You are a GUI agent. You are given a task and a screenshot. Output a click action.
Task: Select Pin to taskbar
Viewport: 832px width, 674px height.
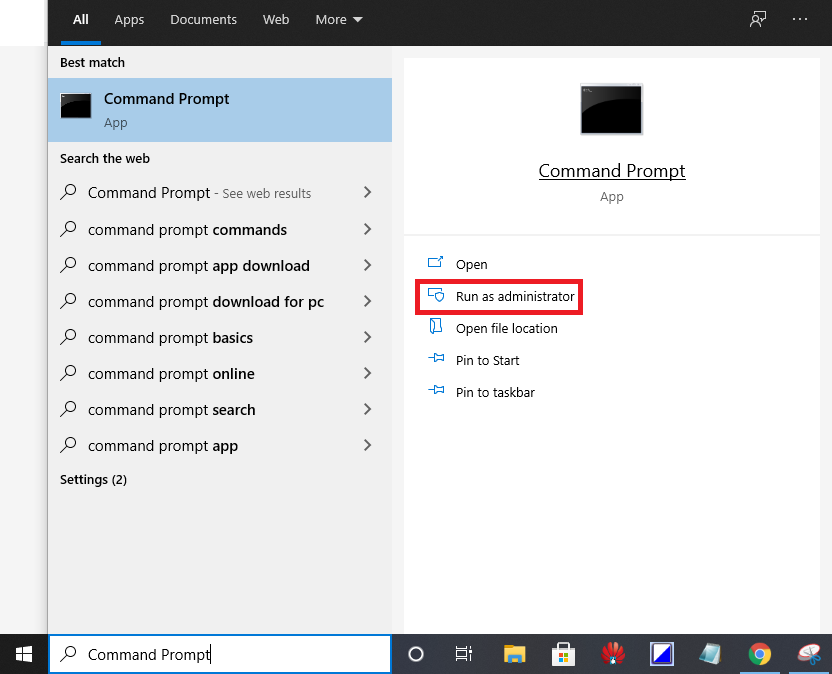495,392
